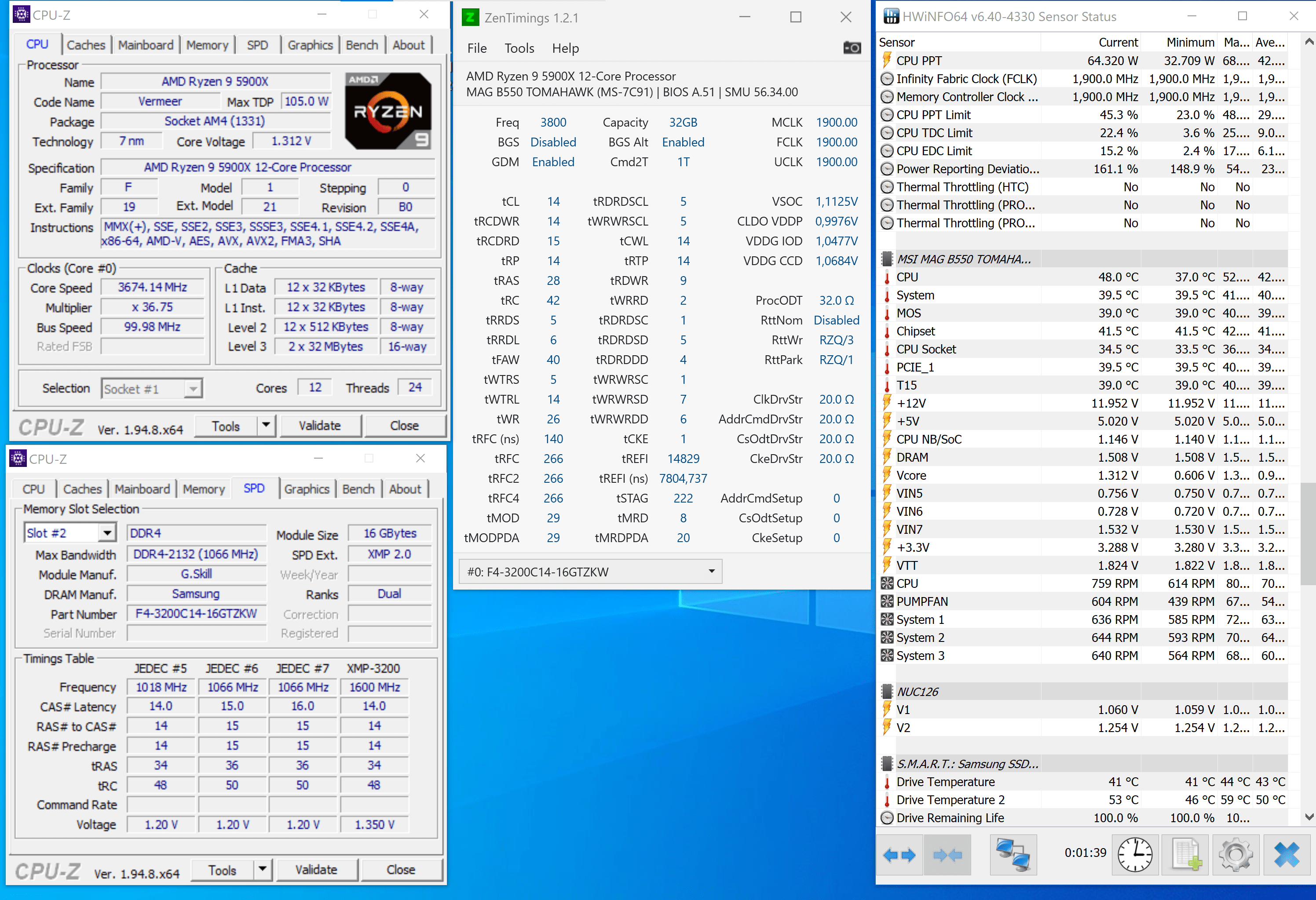Image resolution: width=1316 pixels, height=900 pixels.
Task: Click Close button in bottom CPU-Z
Action: (x=401, y=869)
